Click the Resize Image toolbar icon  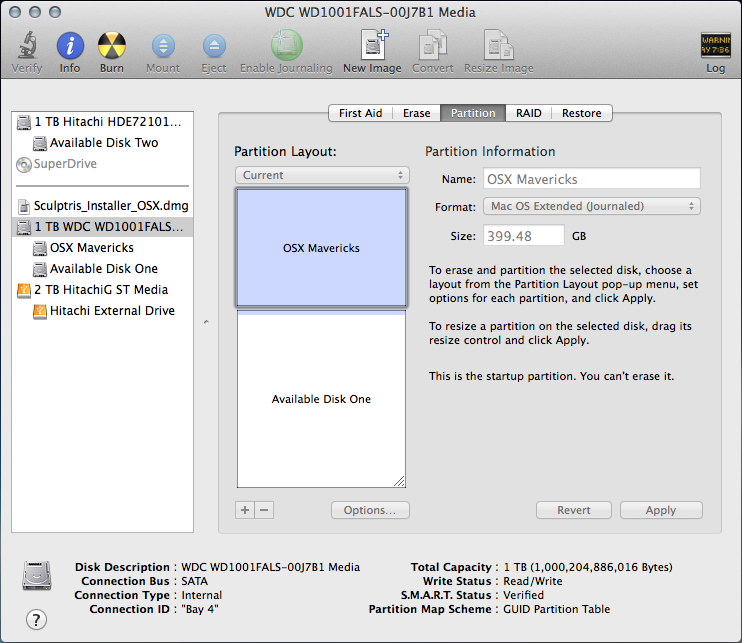coord(498,45)
